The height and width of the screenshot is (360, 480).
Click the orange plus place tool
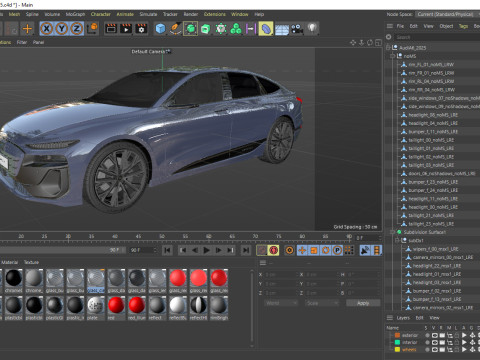pos(27,29)
